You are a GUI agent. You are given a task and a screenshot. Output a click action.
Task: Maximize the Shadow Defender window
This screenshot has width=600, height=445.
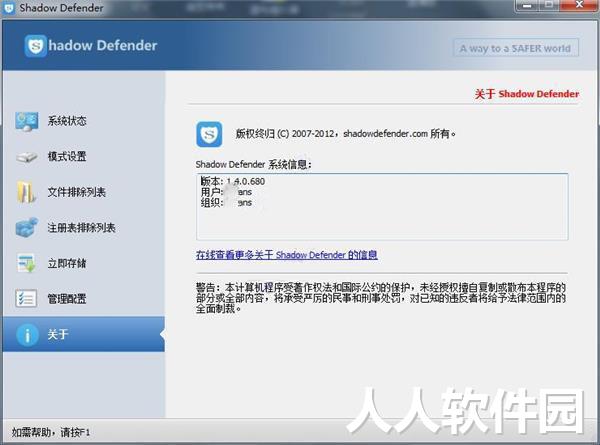click(x=549, y=6)
